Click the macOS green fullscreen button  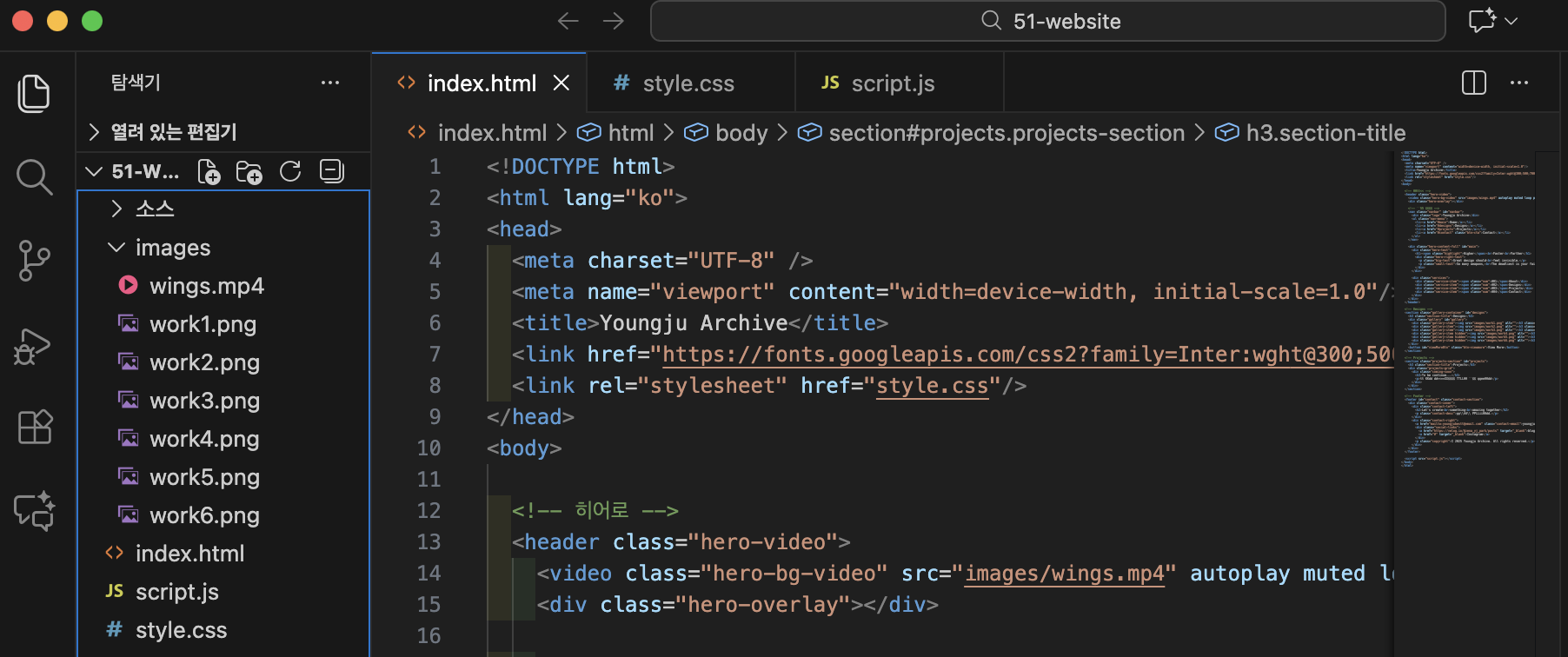pyautogui.click(x=92, y=21)
